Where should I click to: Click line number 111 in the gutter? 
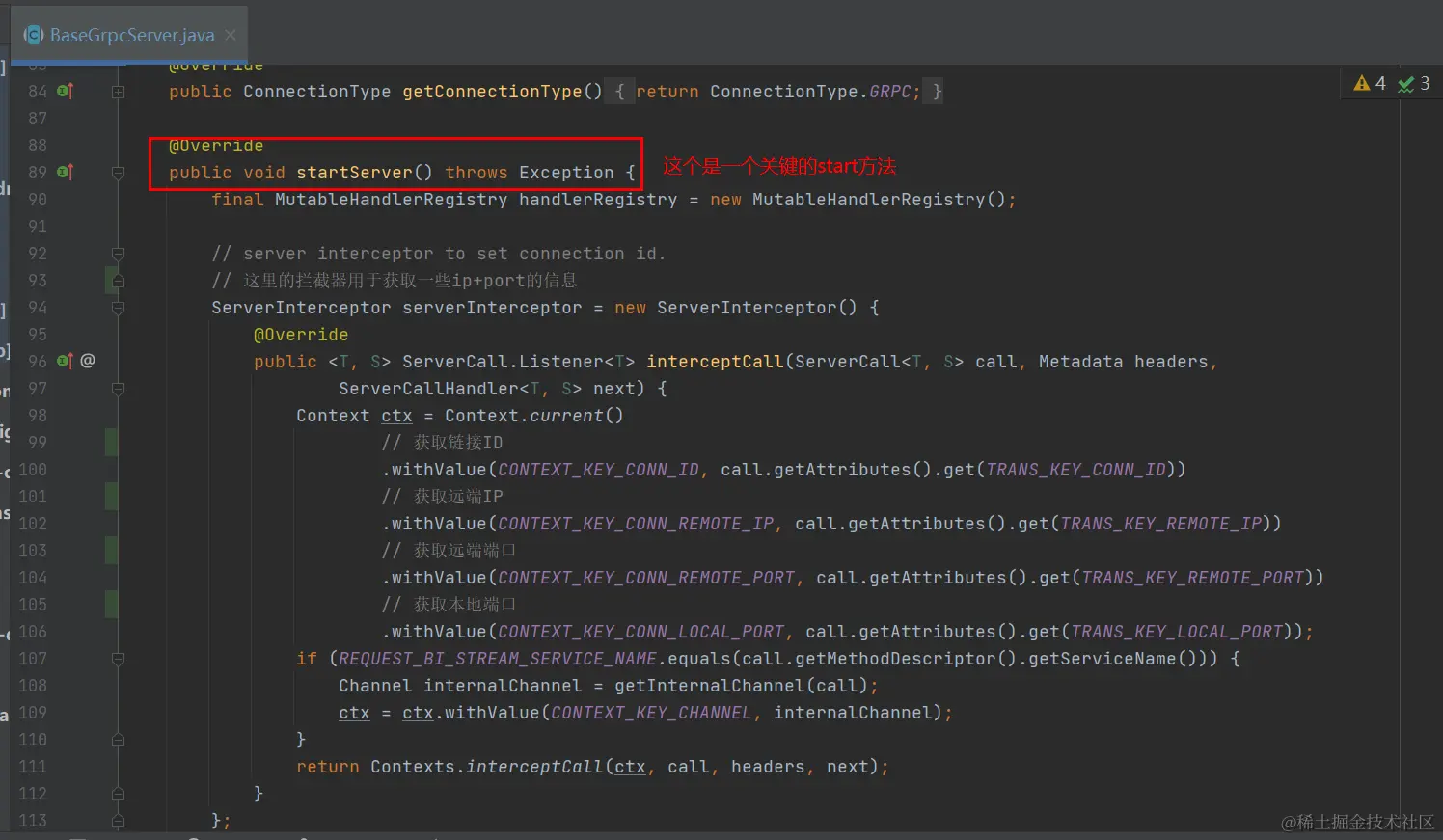(x=33, y=767)
